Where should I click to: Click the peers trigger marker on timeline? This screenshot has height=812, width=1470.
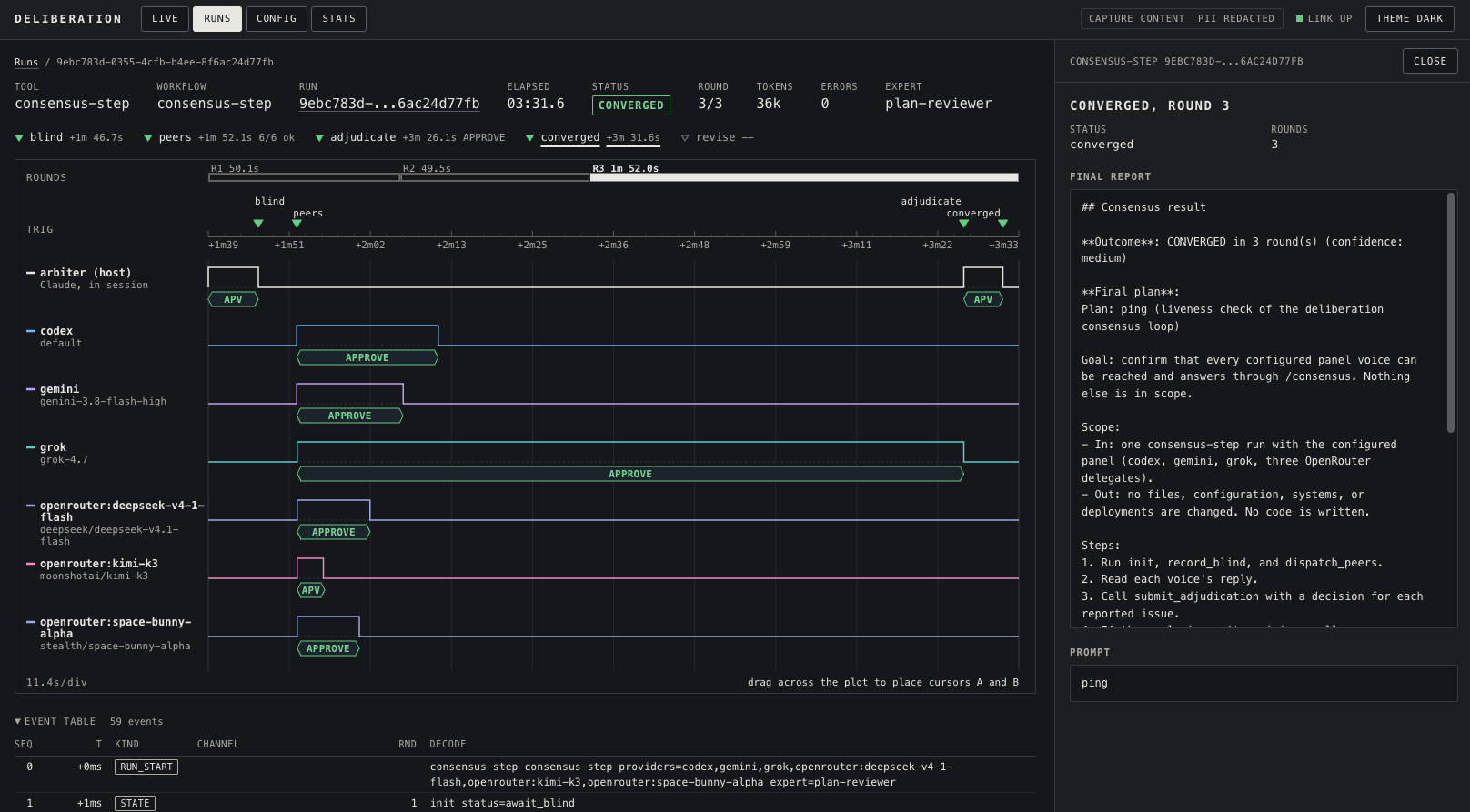[297, 224]
